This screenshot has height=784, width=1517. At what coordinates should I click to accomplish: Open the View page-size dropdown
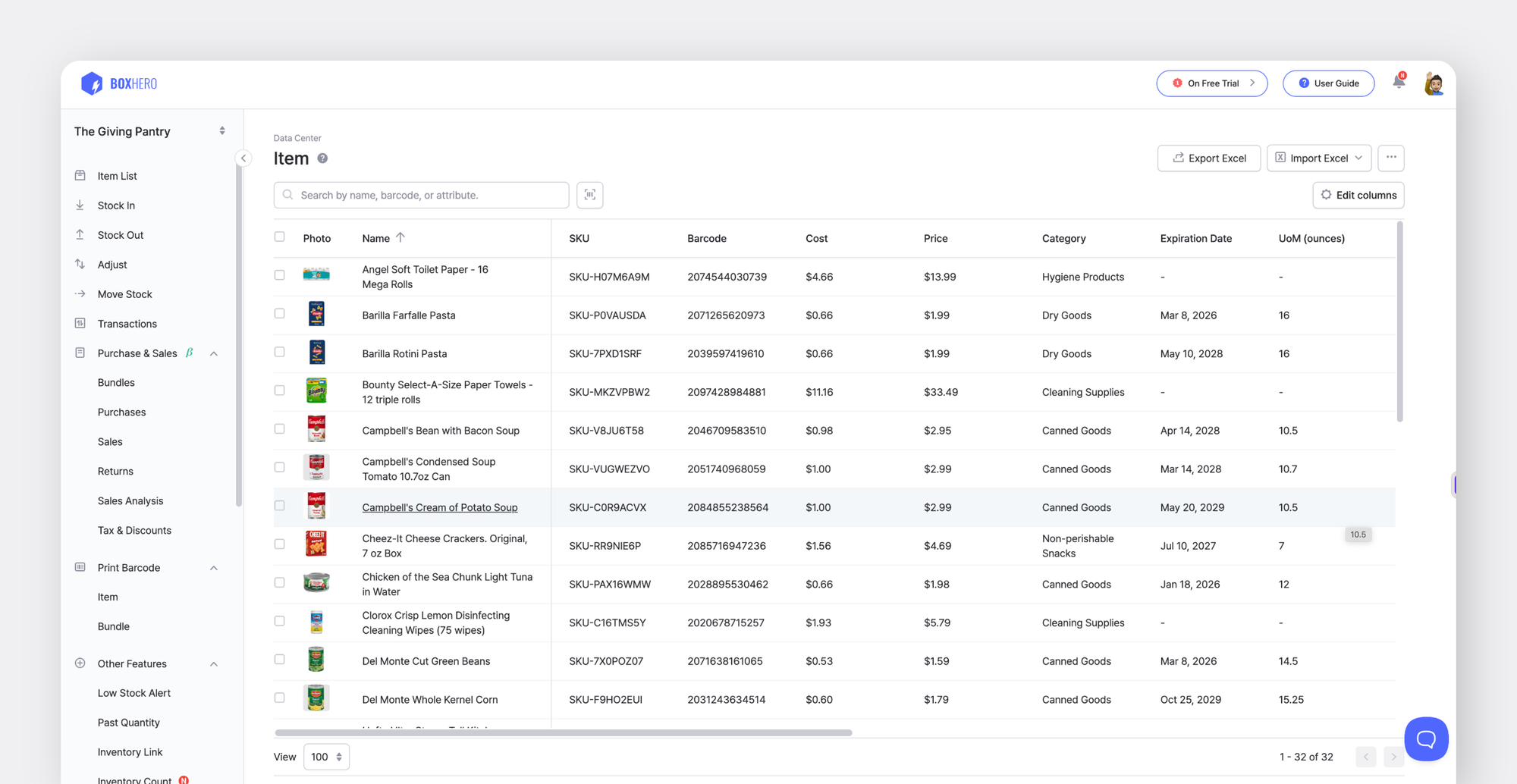(326, 756)
